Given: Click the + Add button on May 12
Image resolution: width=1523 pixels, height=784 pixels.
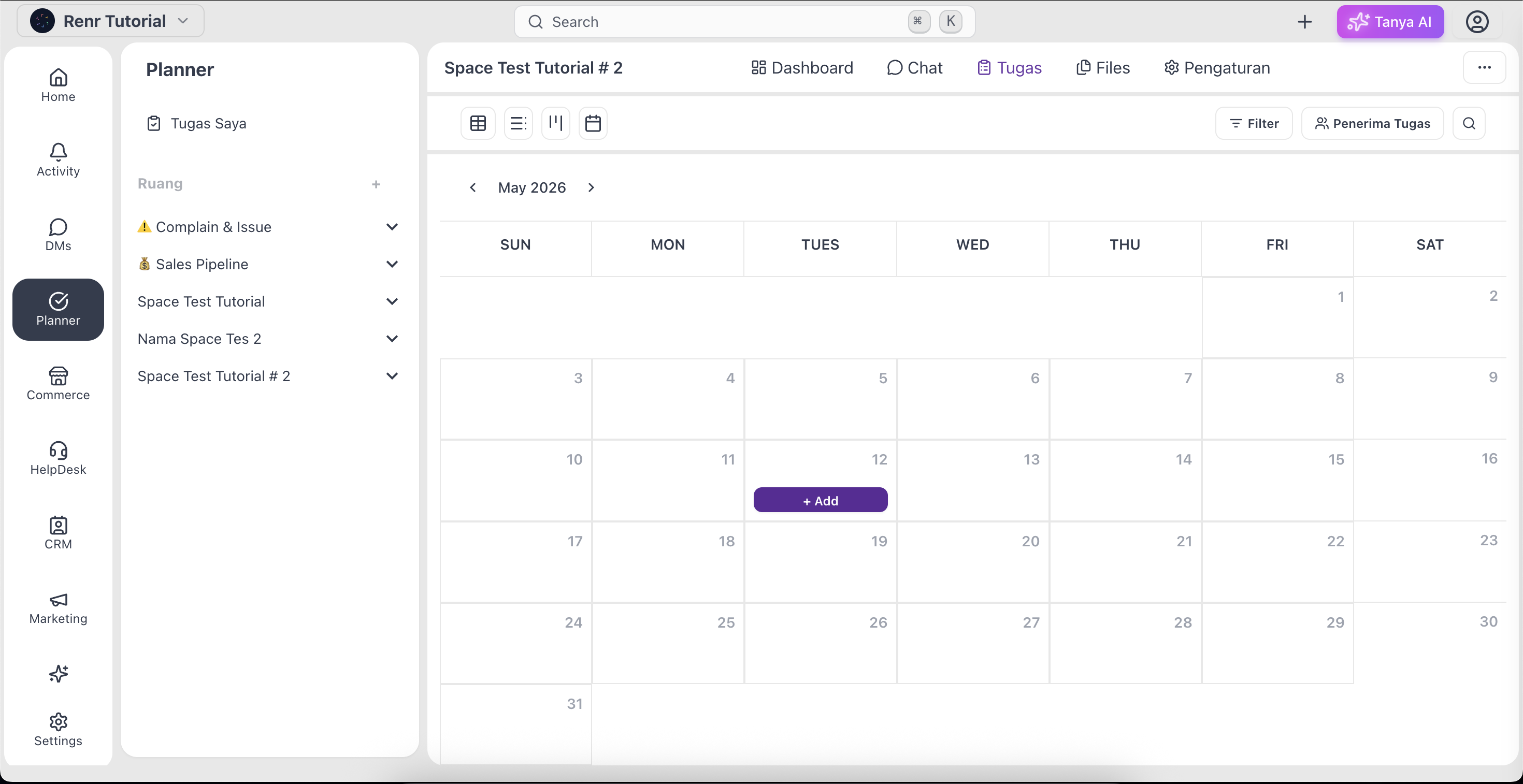Looking at the screenshot, I should [x=820, y=500].
